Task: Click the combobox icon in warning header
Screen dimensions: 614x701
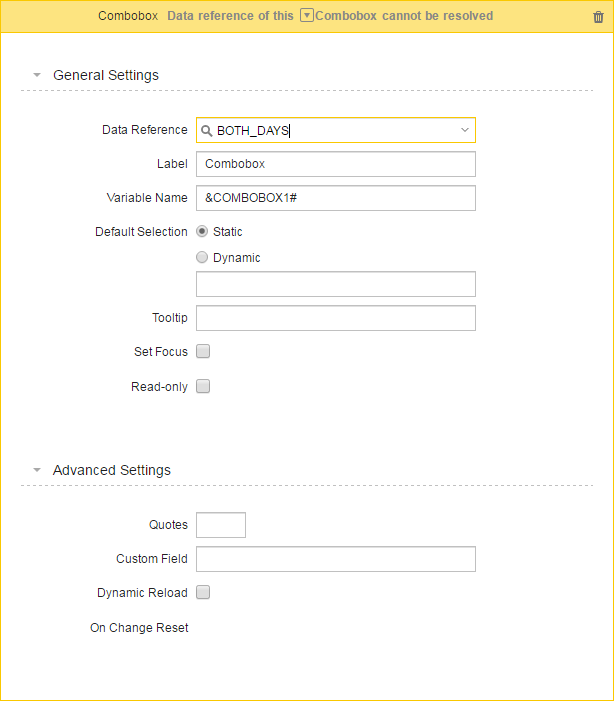Action: pyautogui.click(x=306, y=15)
